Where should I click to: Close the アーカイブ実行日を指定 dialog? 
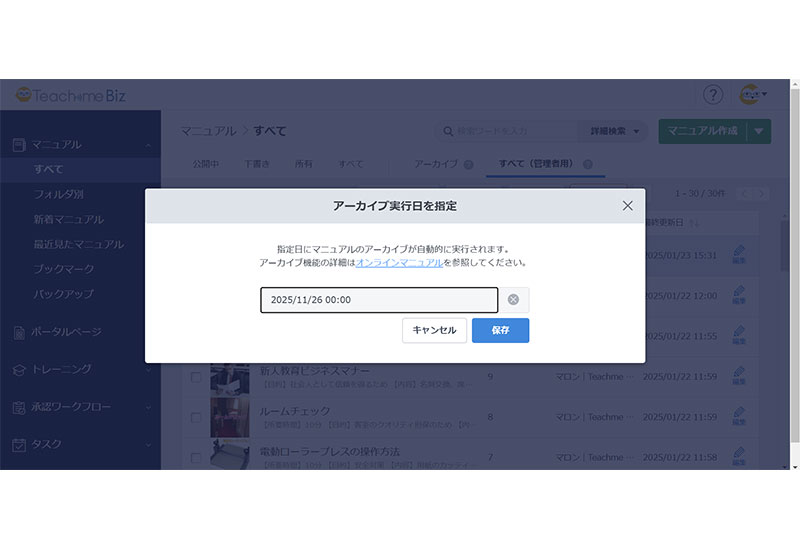[627, 205]
